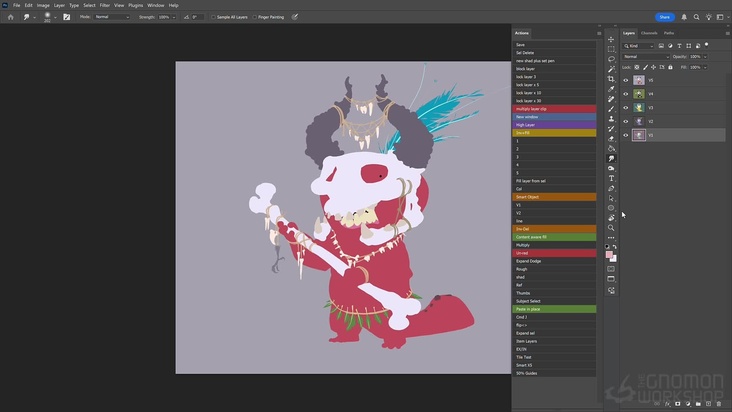The image size is (732, 412).
Task: Select the Brush tool
Action: (611, 109)
